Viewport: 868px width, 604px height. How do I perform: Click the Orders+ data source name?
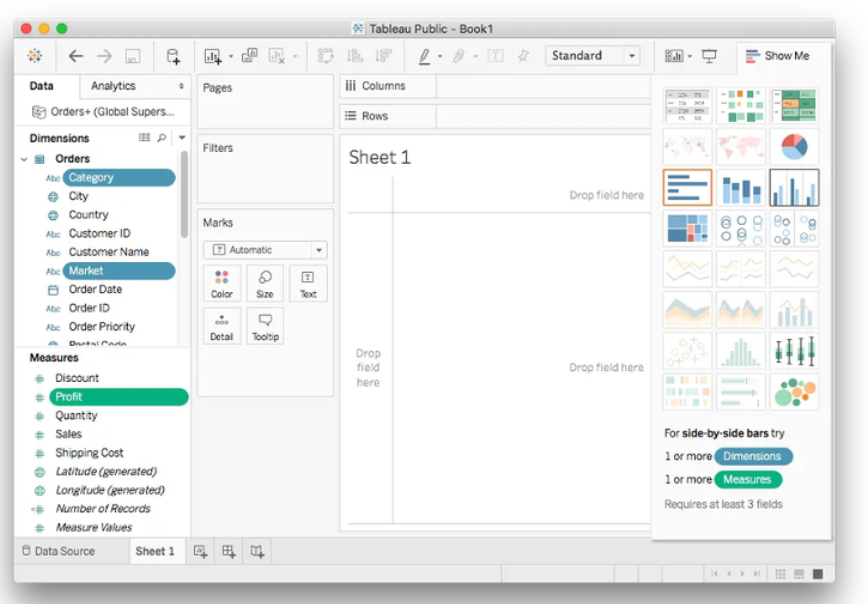coord(112,112)
